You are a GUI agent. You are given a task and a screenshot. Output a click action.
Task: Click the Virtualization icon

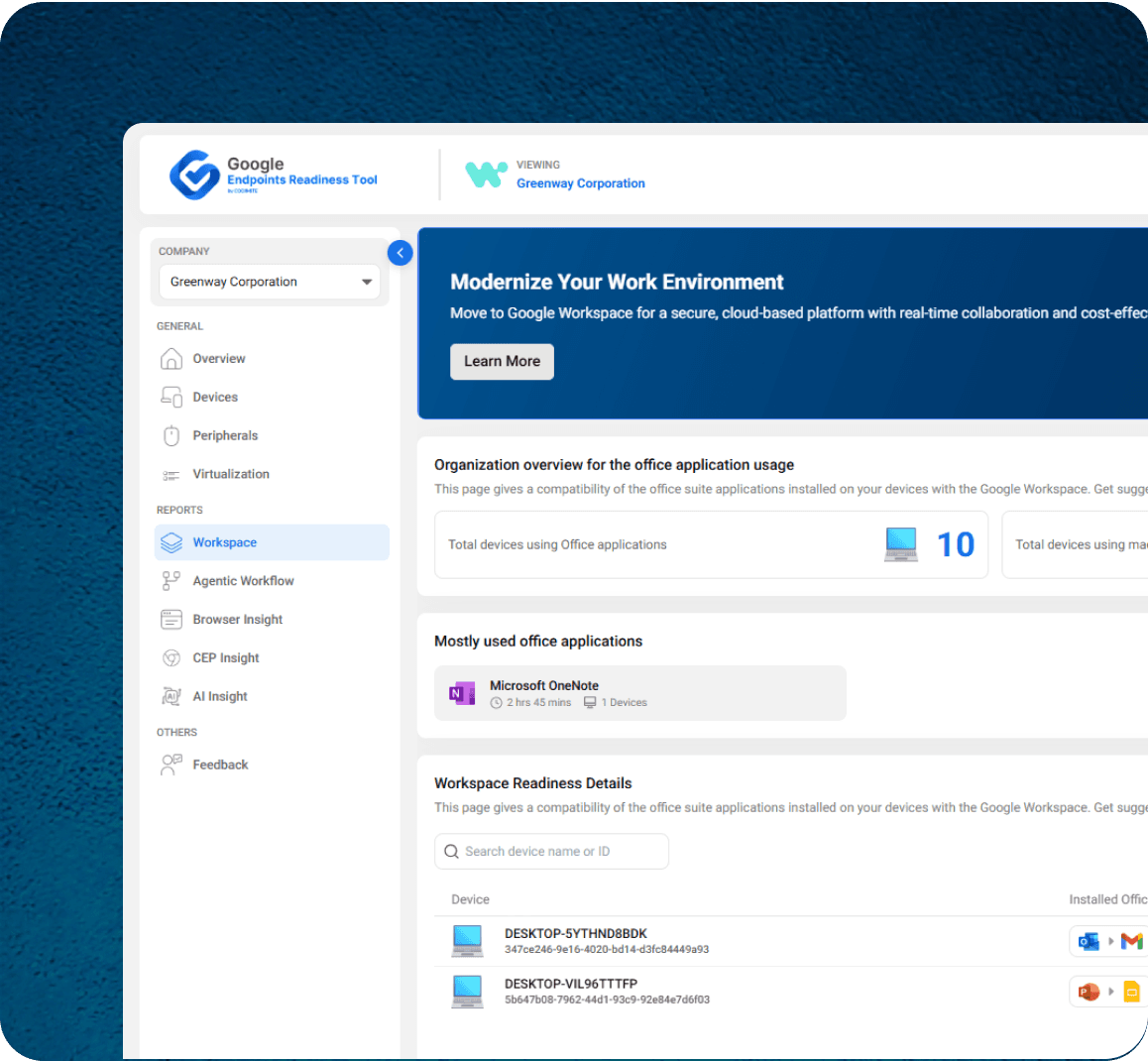171,475
